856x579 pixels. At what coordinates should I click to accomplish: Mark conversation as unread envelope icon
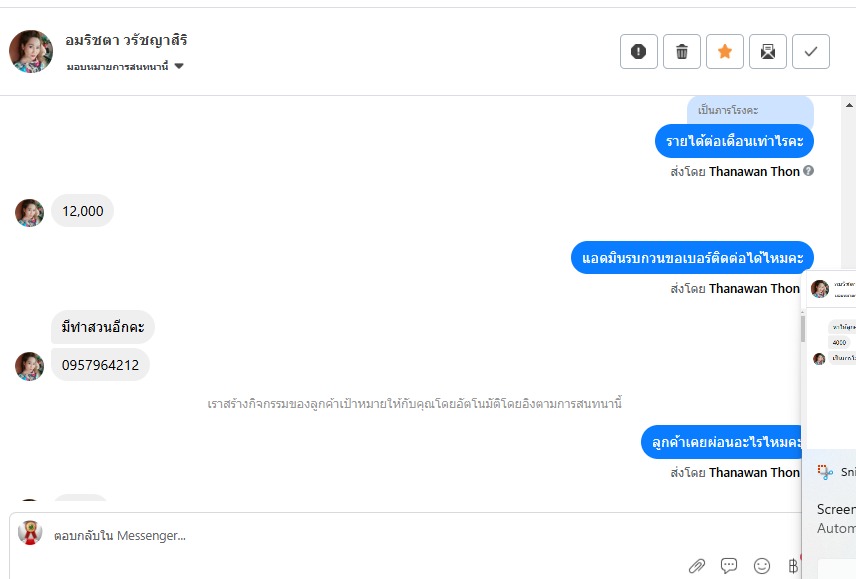[768, 51]
